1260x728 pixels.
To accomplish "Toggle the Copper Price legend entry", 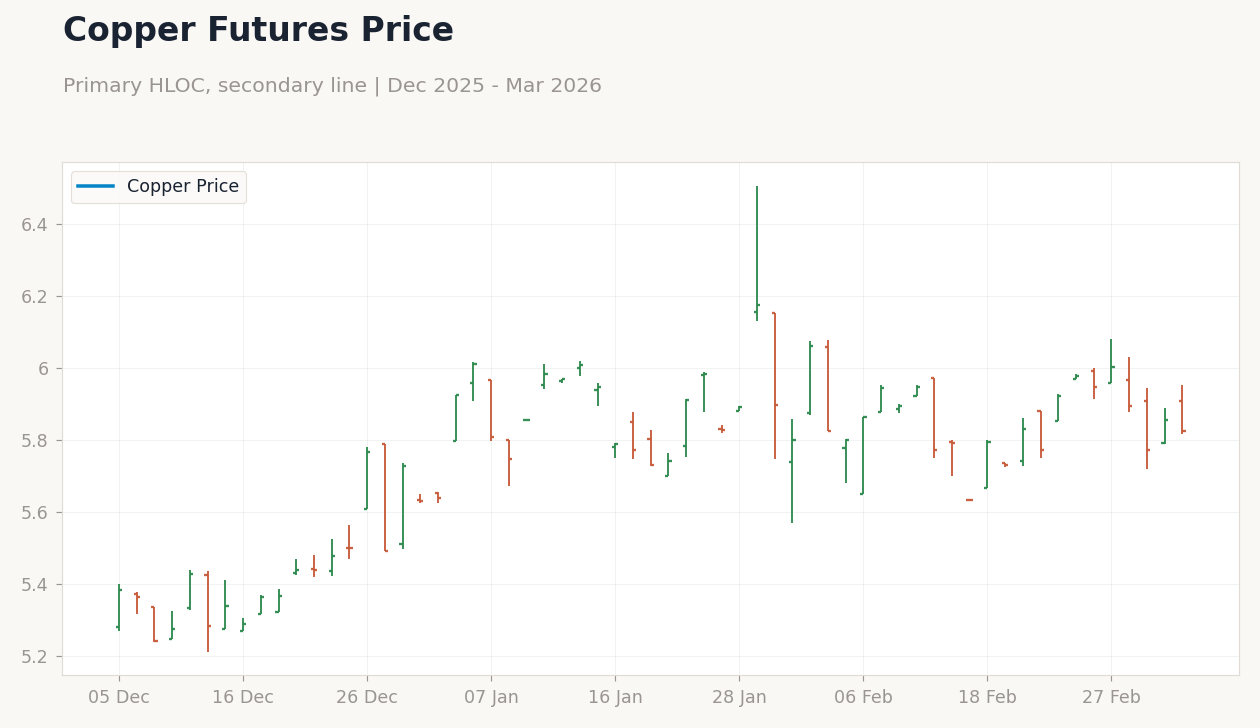I will pos(158,187).
